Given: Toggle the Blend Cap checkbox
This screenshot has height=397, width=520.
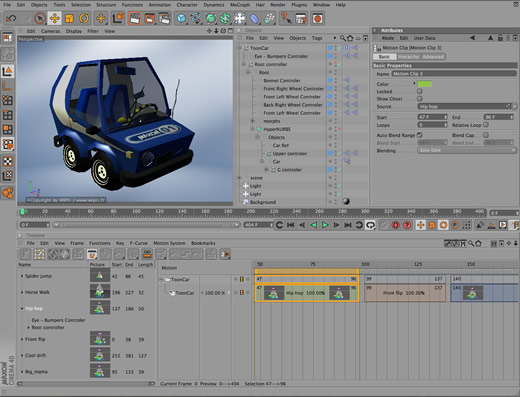Looking at the screenshot, I should [486, 135].
